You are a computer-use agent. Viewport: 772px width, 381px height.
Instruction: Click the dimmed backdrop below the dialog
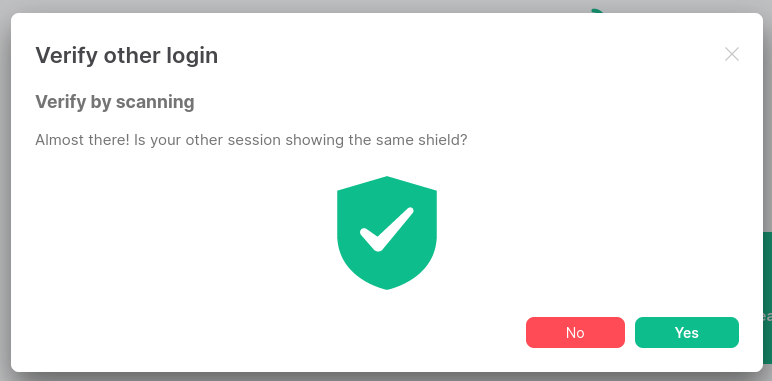click(386, 377)
